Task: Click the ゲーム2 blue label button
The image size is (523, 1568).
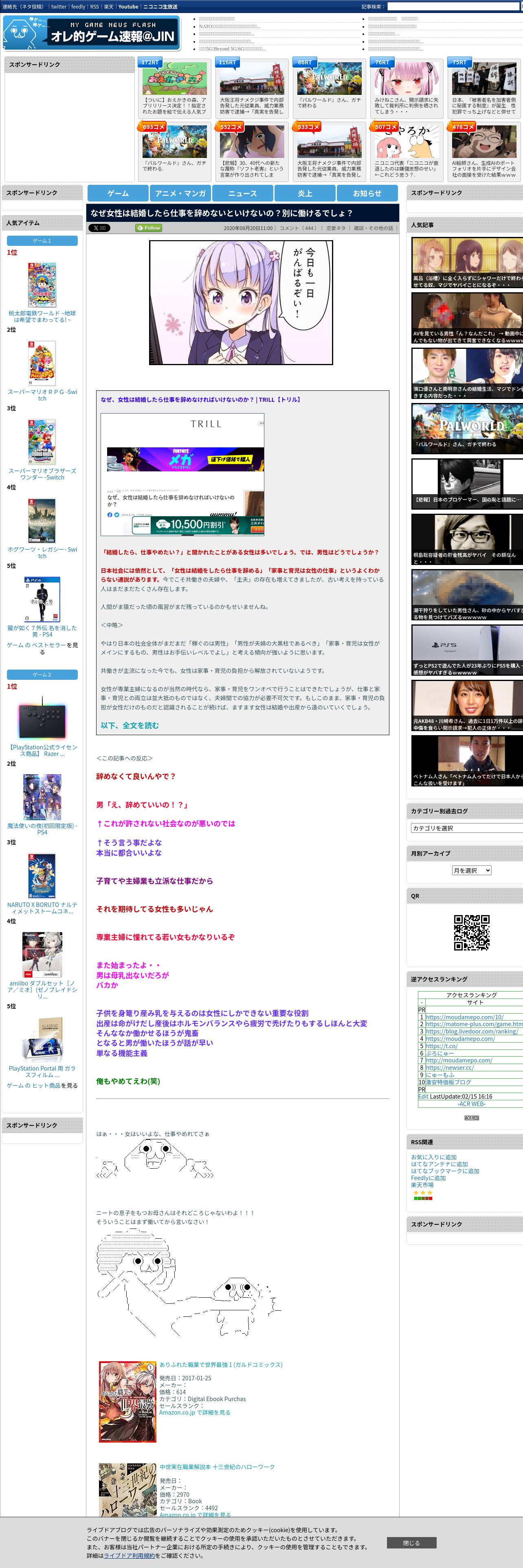Action: (42, 675)
